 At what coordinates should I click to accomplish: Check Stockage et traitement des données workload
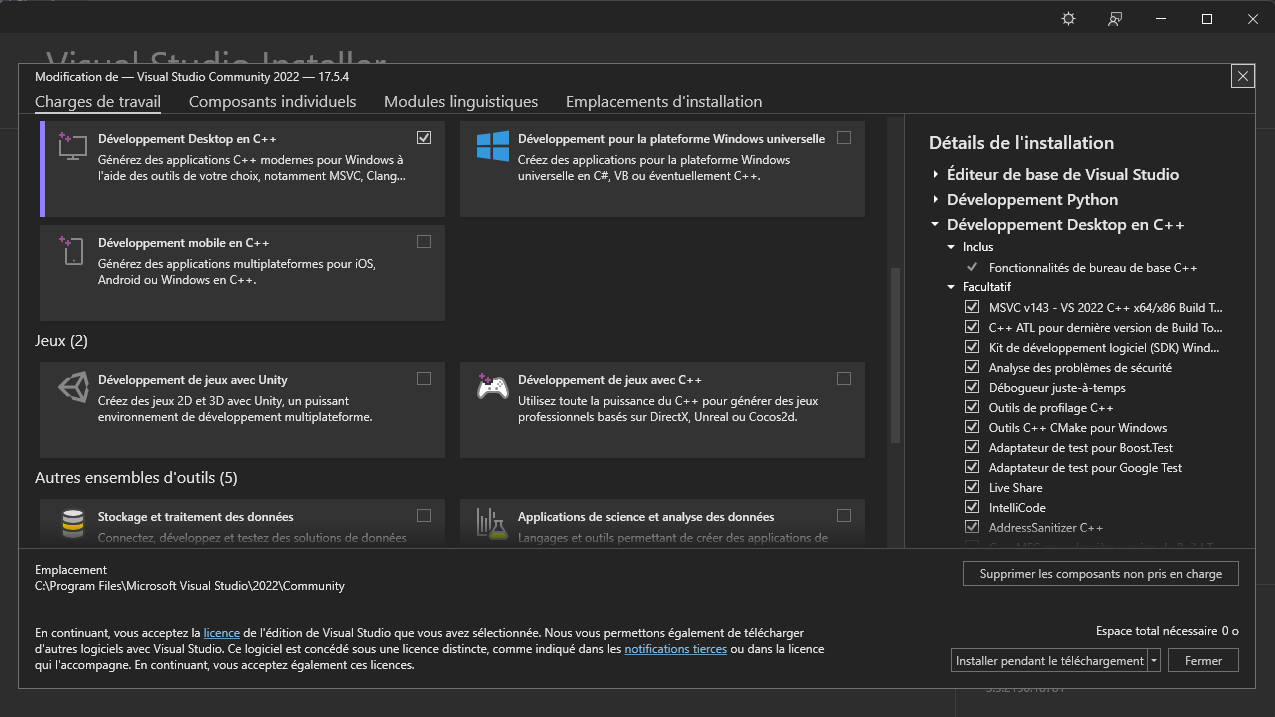(x=424, y=515)
